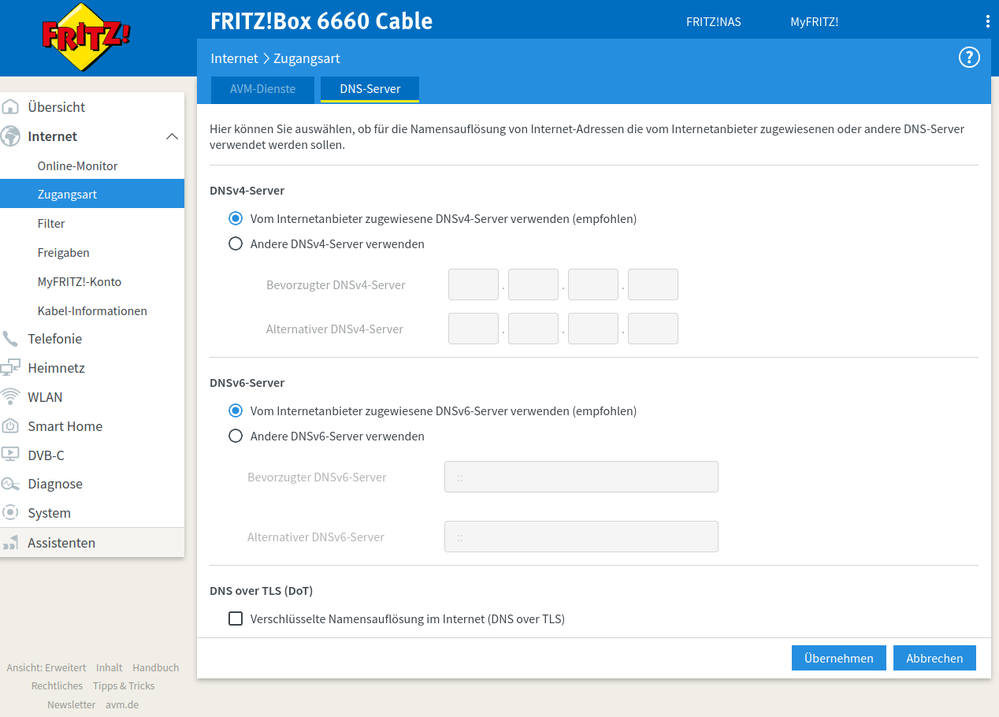Select Andere DNSv4-Server verwenden

(235, 243)
